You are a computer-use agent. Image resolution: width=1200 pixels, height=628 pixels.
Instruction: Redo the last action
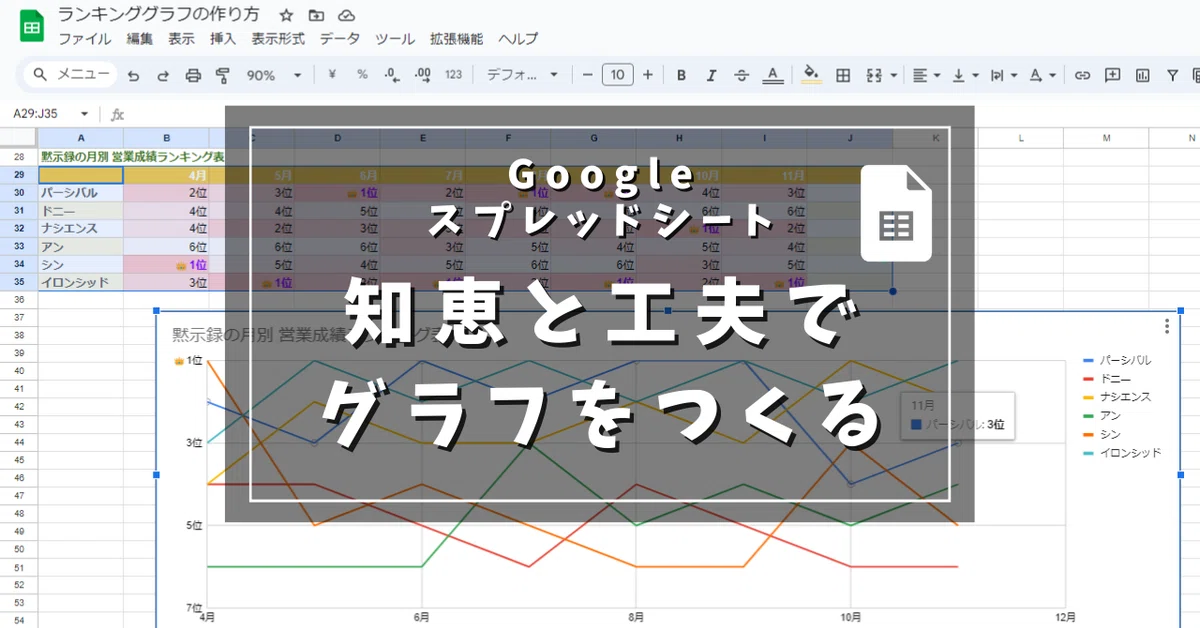(x=163, y=75)
